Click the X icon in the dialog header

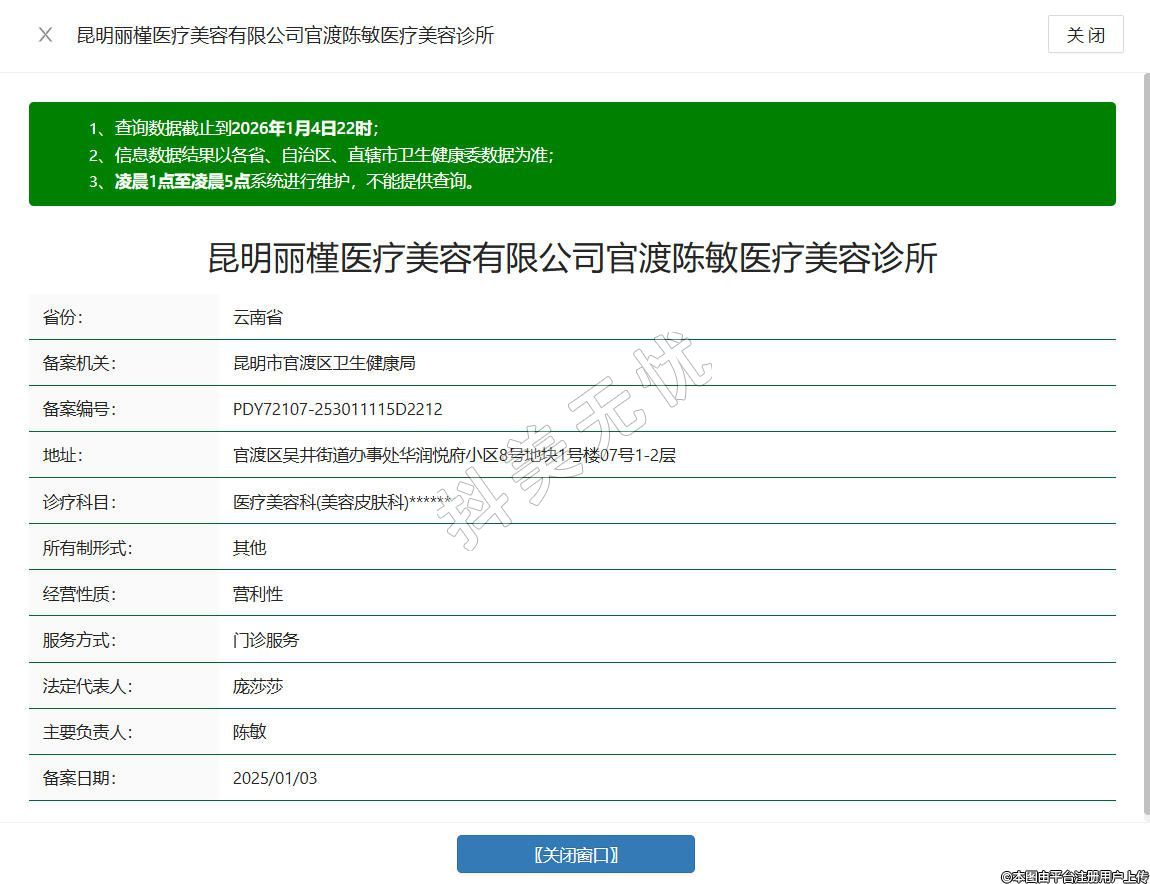pos(45,35)
